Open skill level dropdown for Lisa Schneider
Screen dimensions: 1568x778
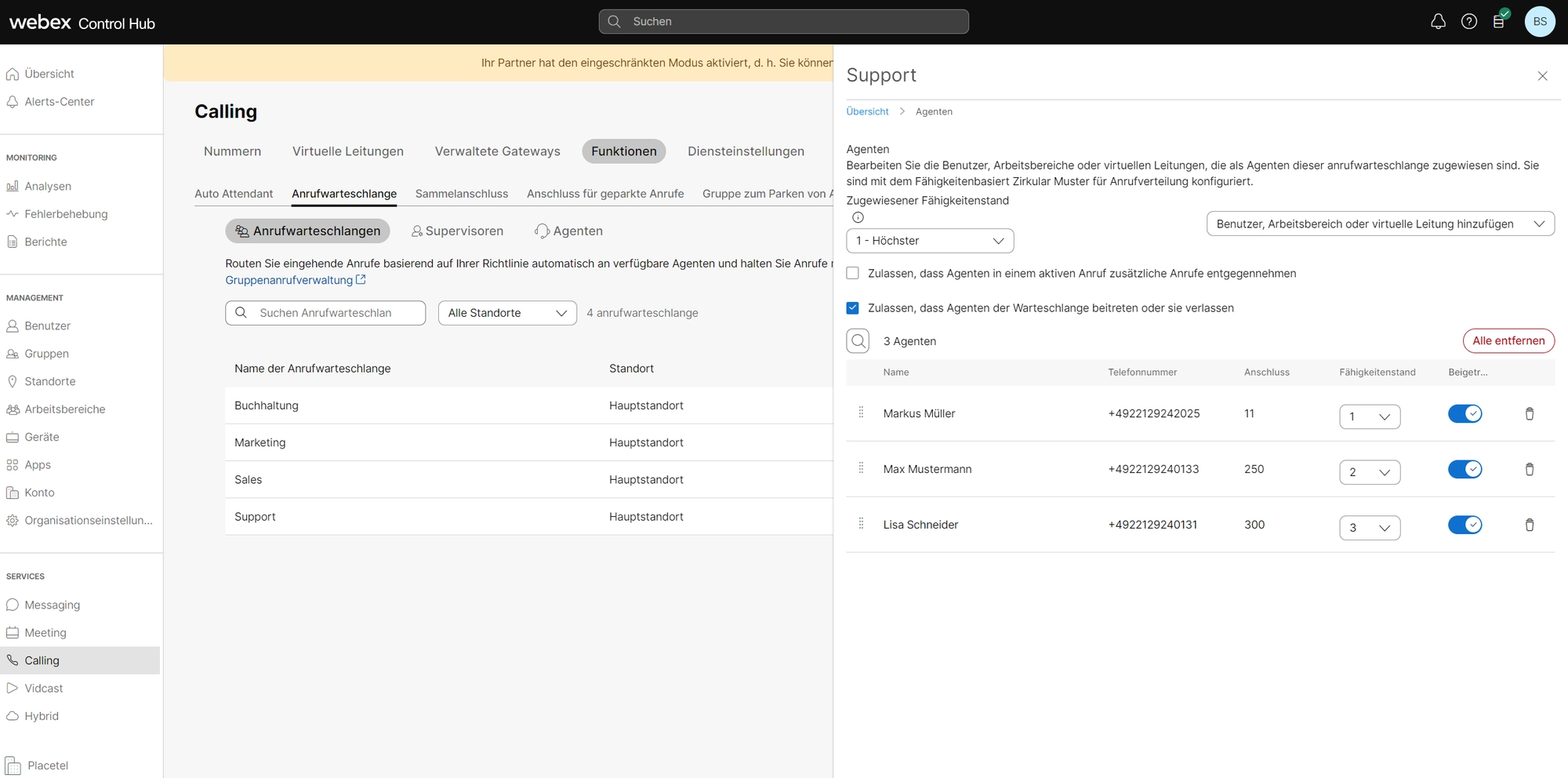coord(1369,528)
